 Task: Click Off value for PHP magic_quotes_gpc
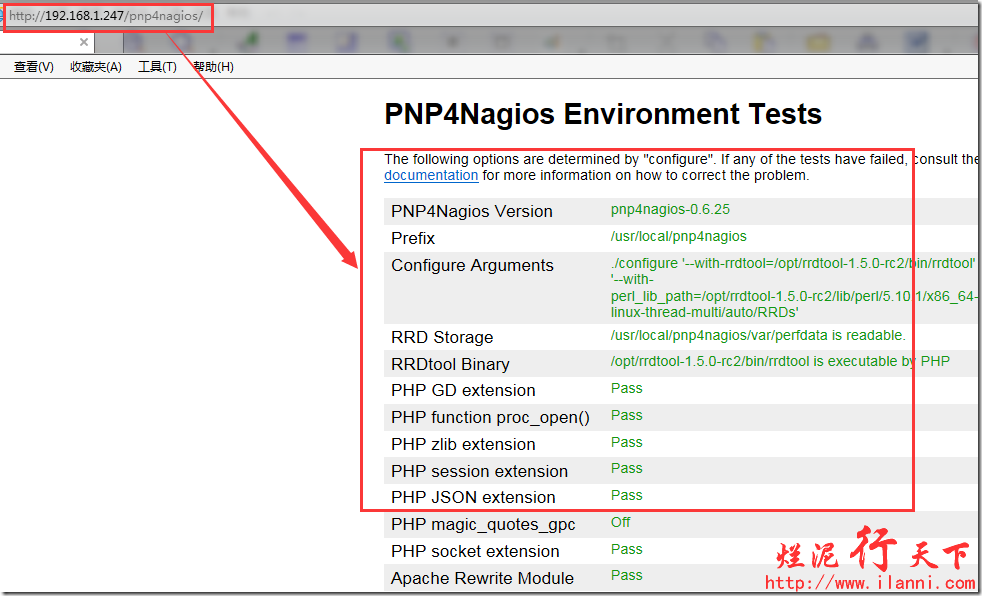click(621, 522)
